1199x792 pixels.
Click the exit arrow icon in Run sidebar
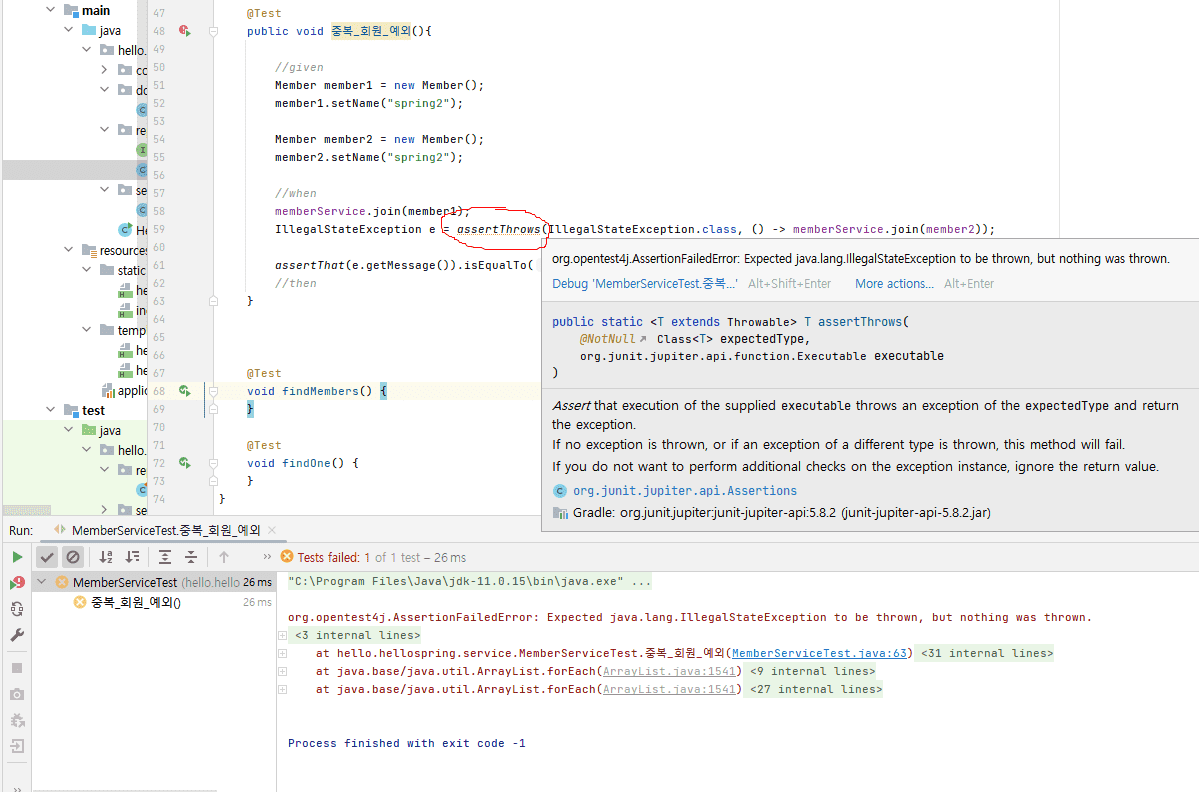click(x=17, y=746)
